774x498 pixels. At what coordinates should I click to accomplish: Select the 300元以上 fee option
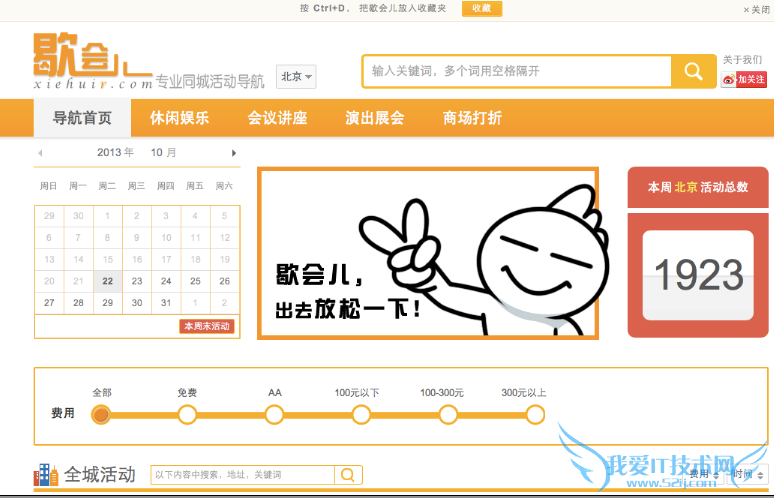point(535,415)
